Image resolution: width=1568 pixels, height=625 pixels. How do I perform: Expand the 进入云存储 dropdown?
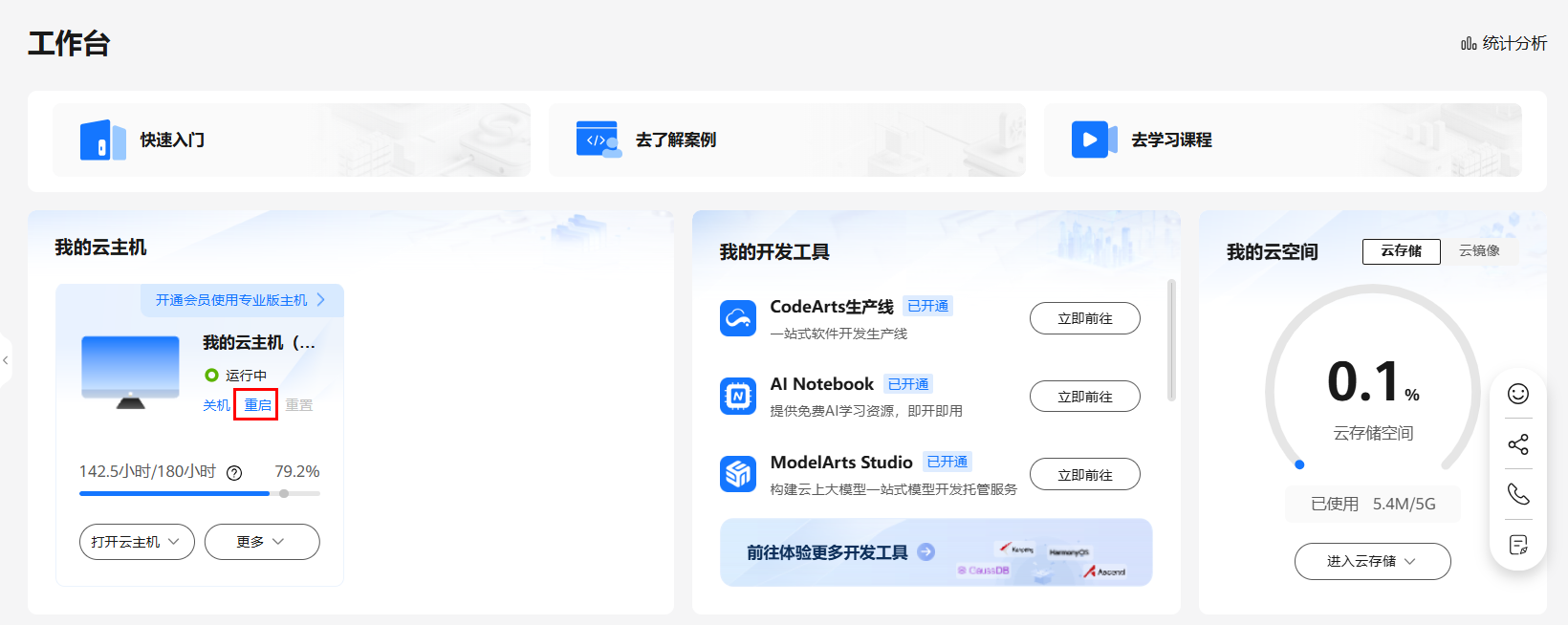point(1373,561)
